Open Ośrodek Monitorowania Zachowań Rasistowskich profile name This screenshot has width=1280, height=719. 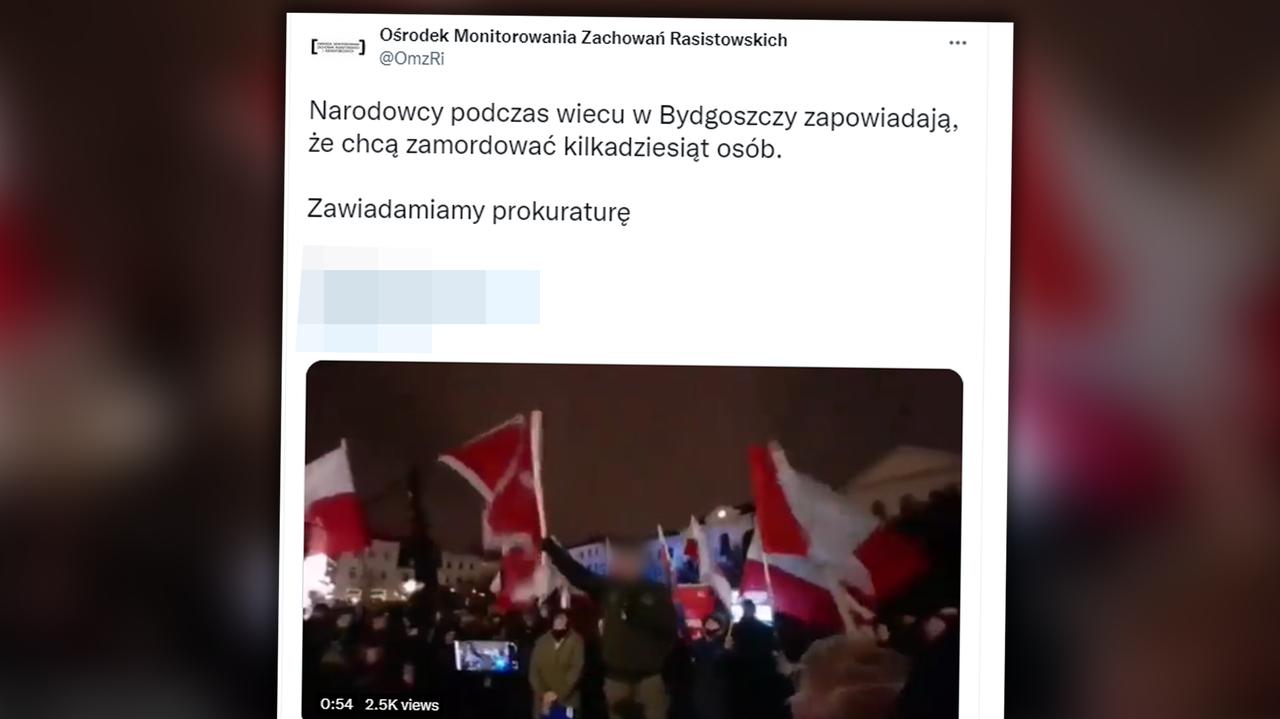pos(583,39)
